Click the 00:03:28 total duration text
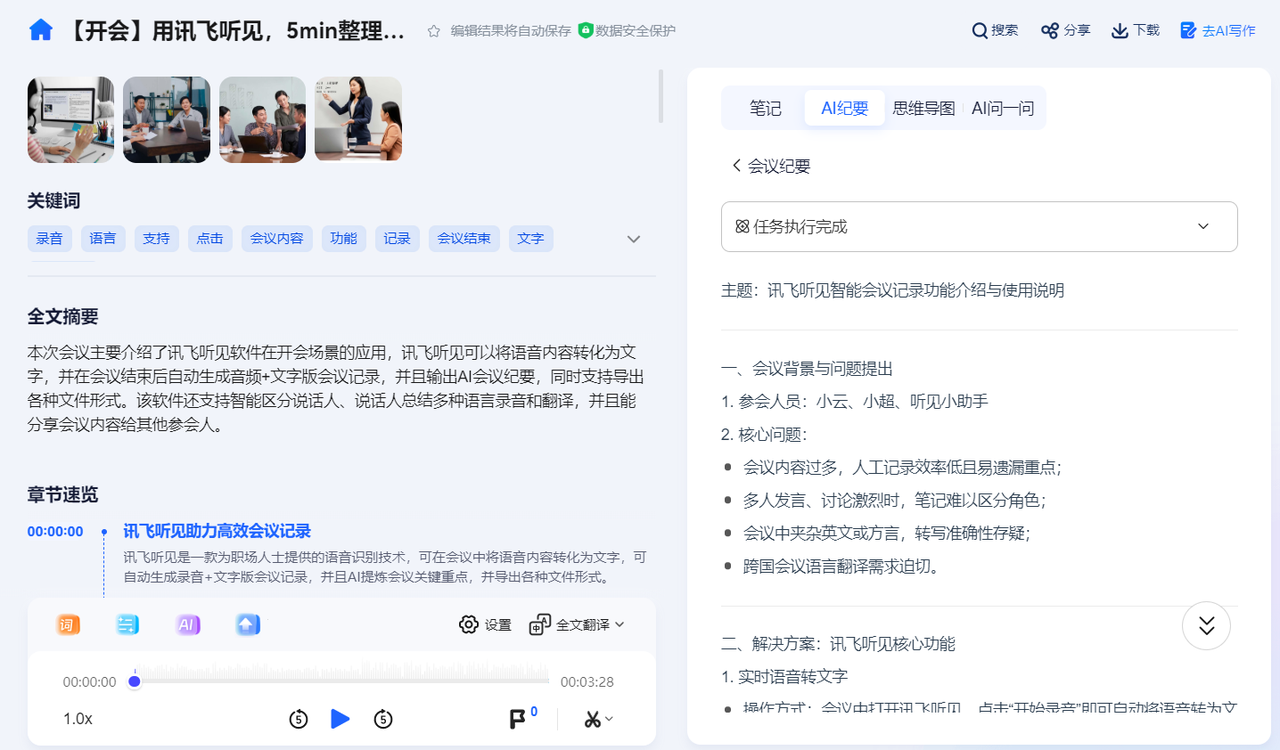 click(587, 682)
